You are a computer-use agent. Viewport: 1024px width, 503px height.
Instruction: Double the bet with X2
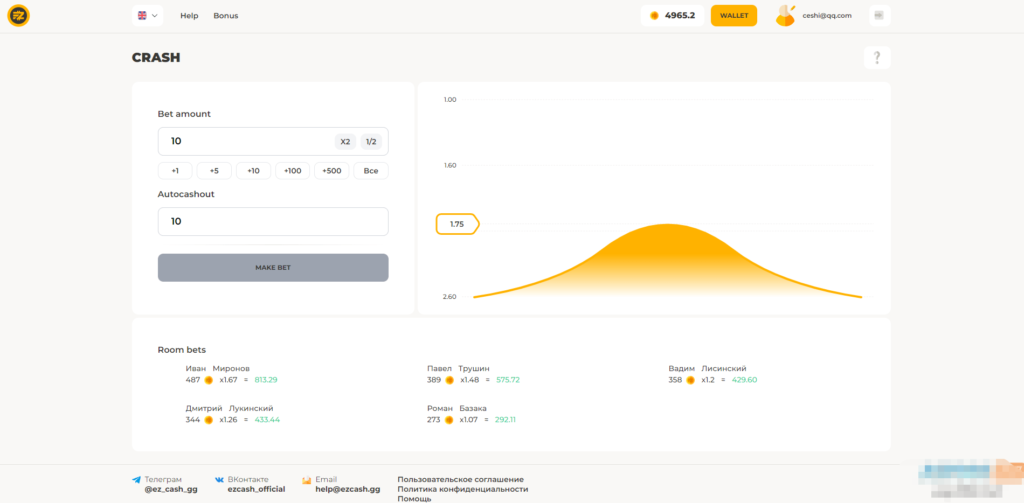345,142
